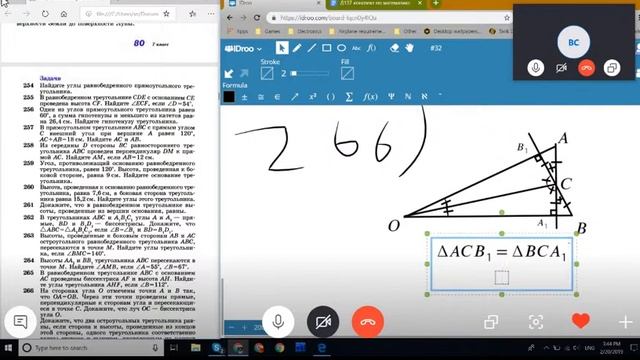Switch to the IDroo browser tab
The width and height of the screenshot is (640, 360).
pyautogui.click(x=275, y=4)
